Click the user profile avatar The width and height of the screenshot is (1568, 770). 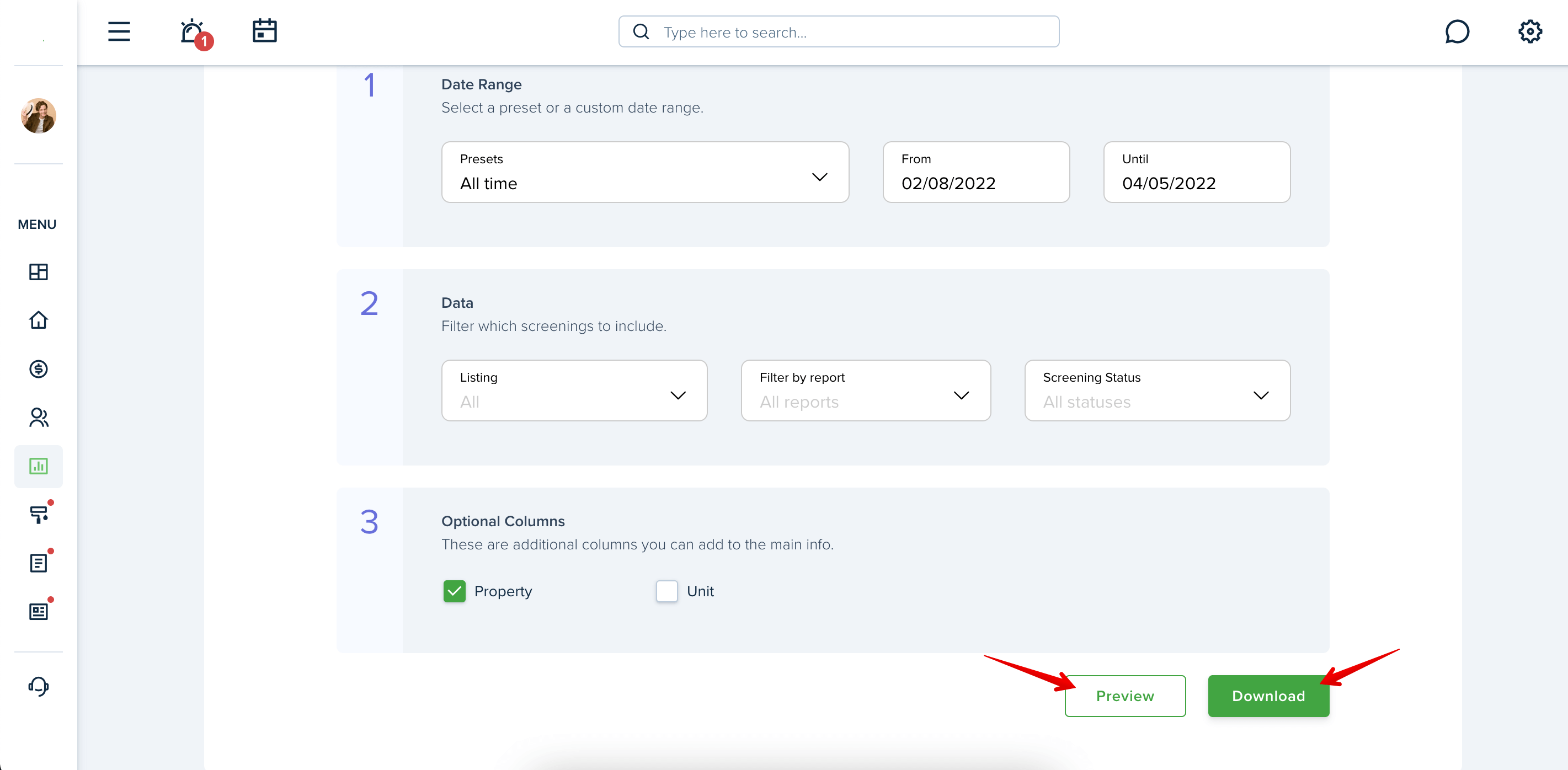39,116
